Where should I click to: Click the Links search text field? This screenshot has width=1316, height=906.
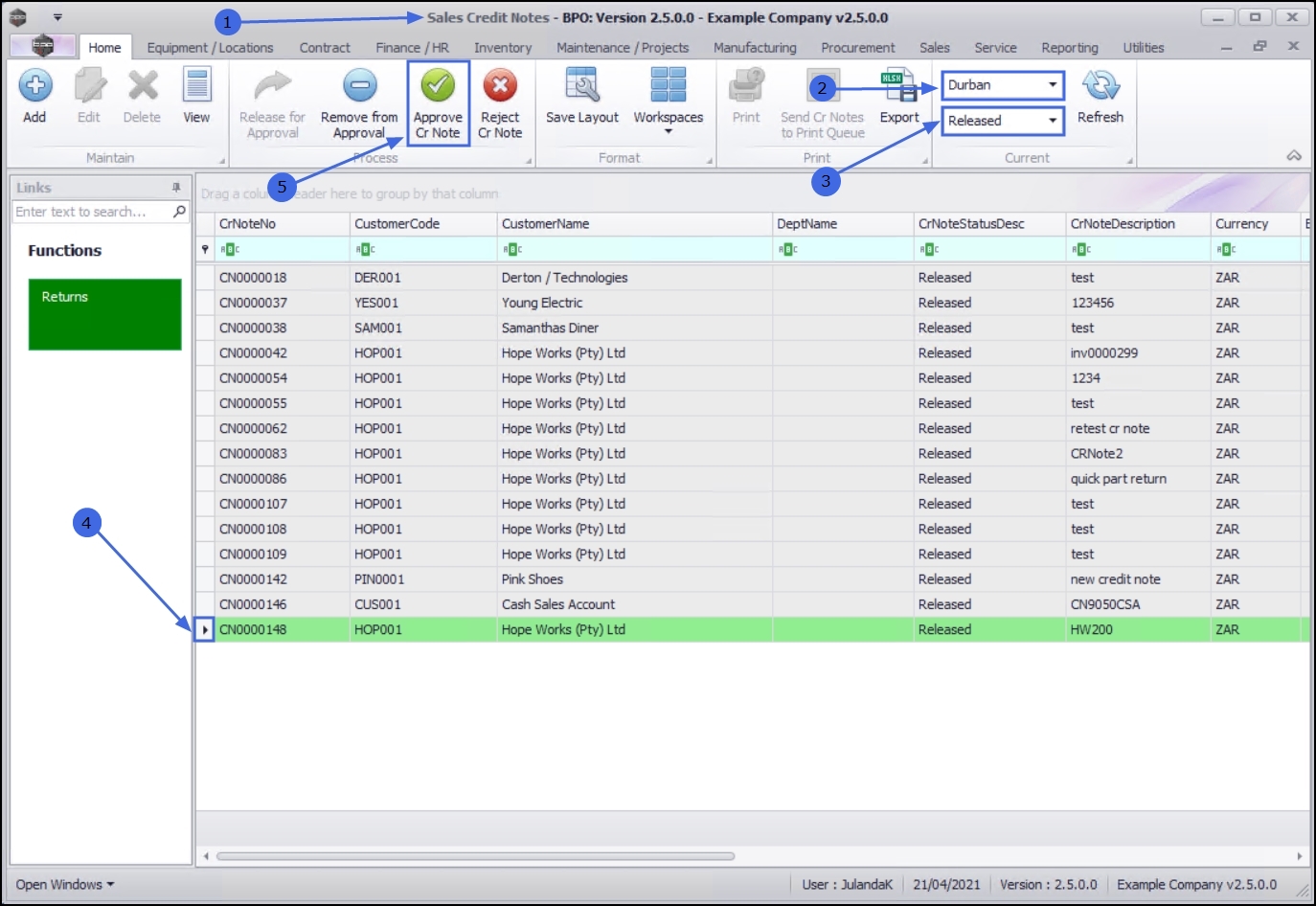[x=92, y=212]
